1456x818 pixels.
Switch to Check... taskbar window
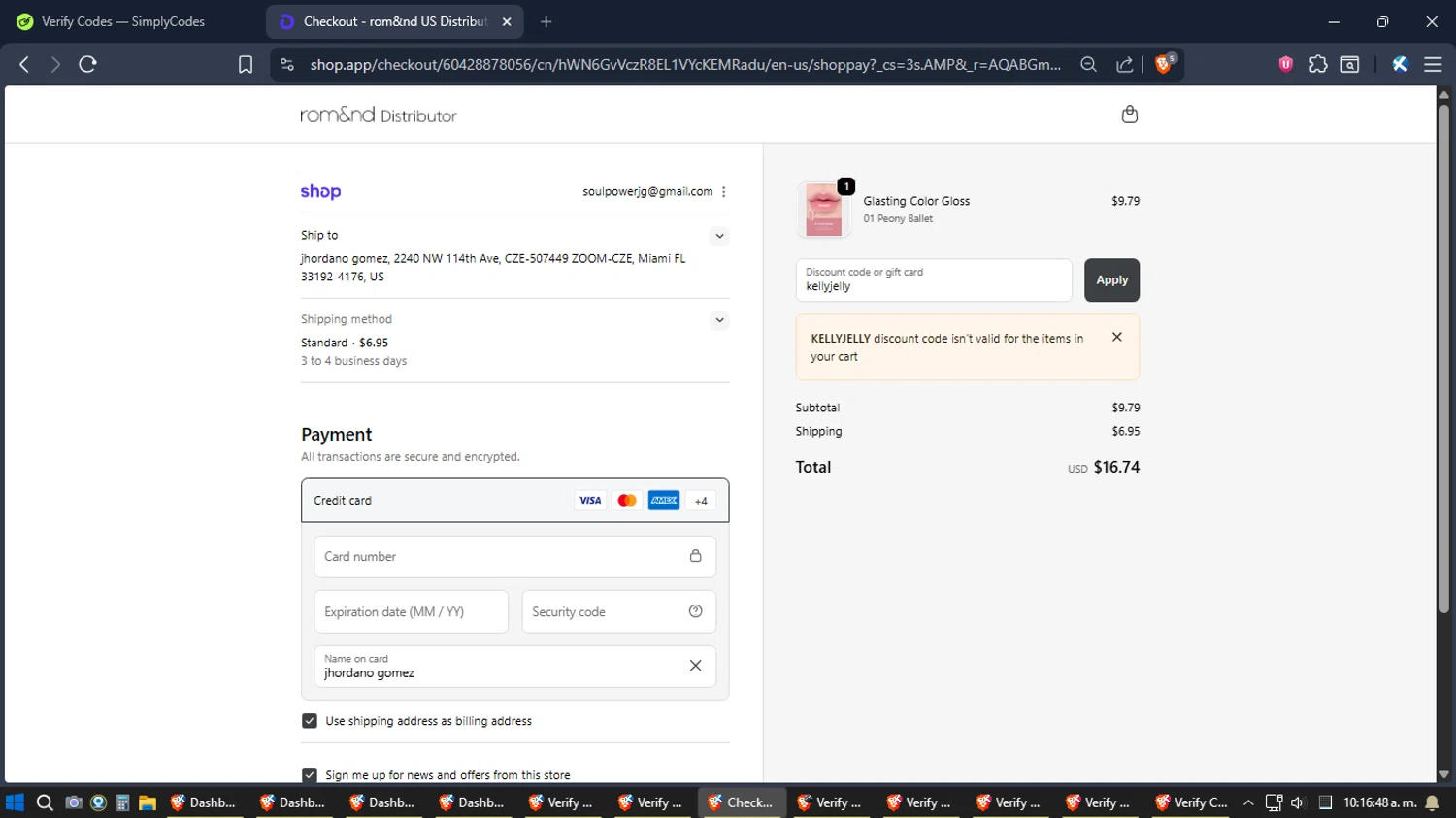click(x=742, y=802)
